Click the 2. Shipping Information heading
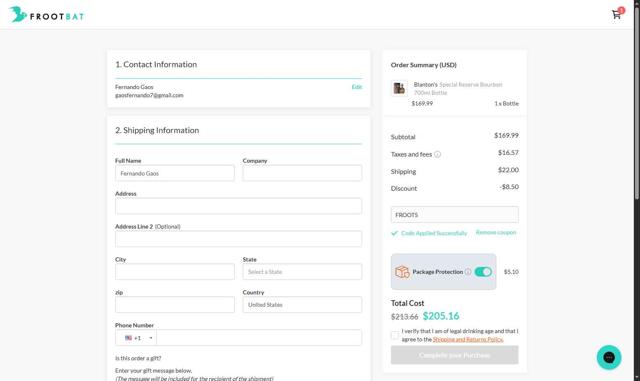640x381 pixels. (157, 130)
